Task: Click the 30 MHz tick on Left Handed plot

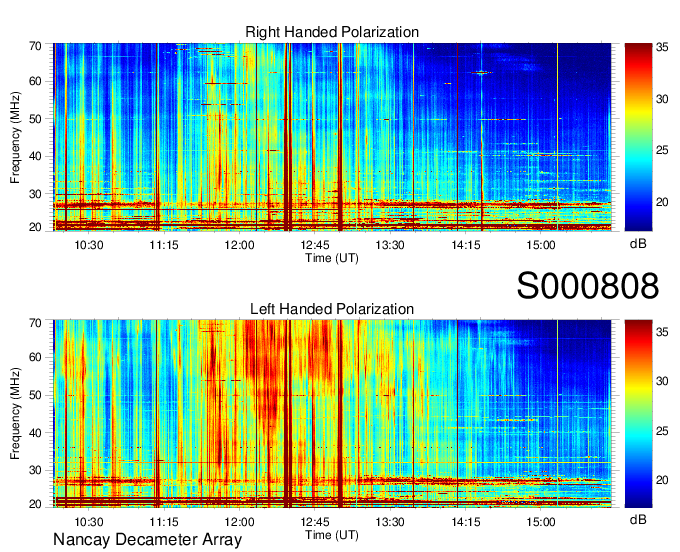Action: 35,471
